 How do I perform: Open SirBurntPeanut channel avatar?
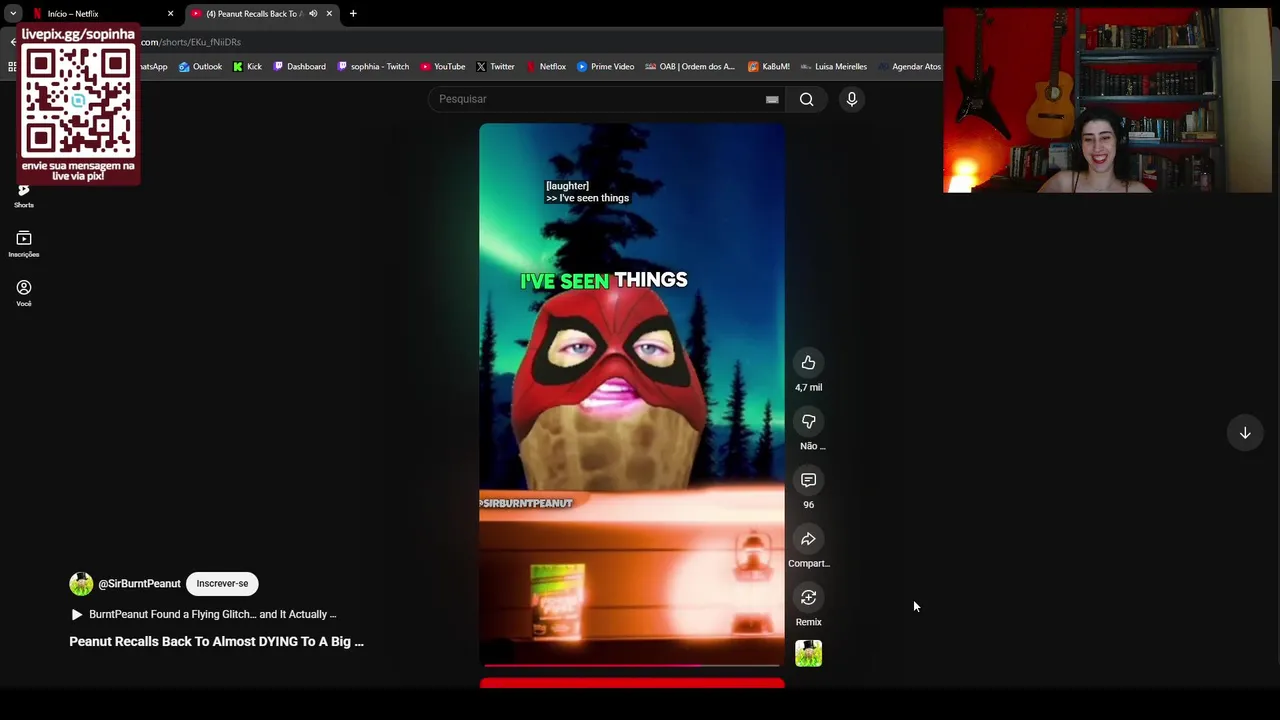click(x=81, y=583)
